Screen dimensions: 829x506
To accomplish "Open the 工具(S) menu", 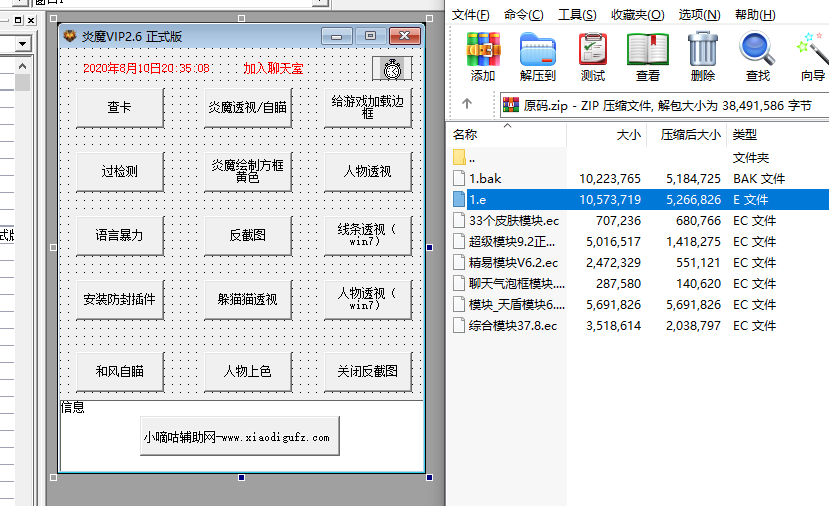I will click(577, 15).
